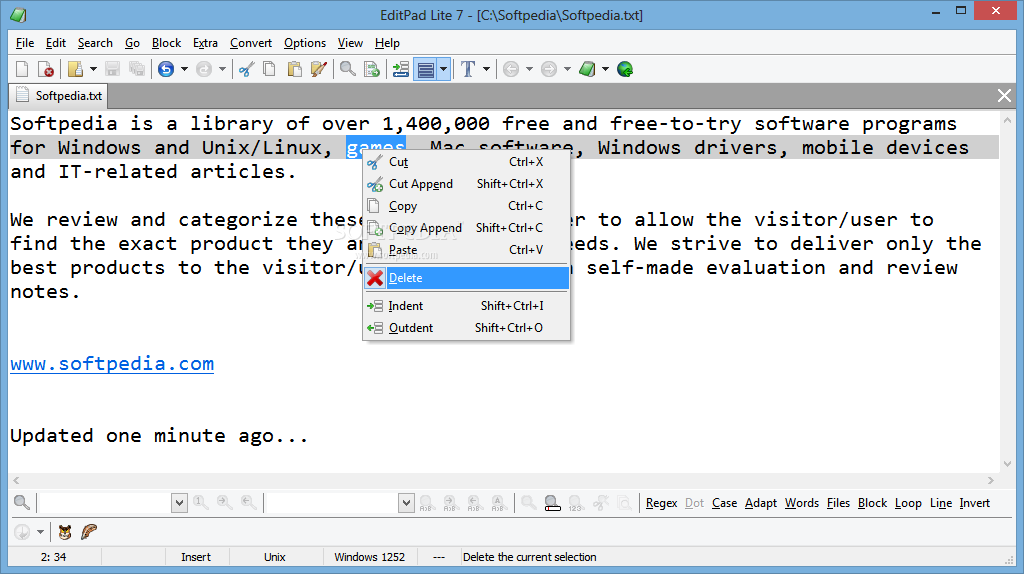The width and height of the screenshot is (1024, 574).
Task: Toggle the Files search option
Action: (x=839, y=503)
